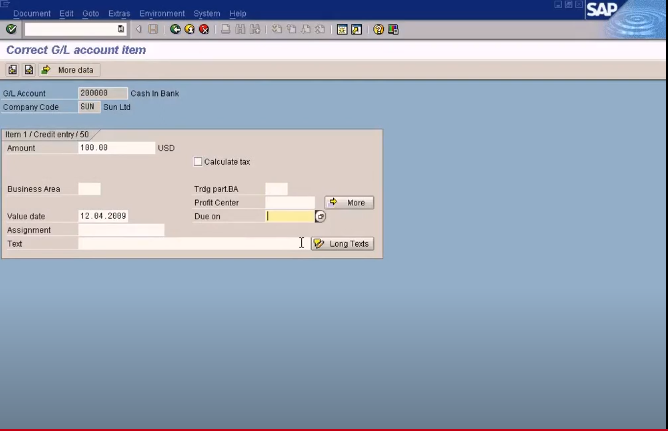Click the Assignment input field
The image size is (668, 431).
point(121,230)
